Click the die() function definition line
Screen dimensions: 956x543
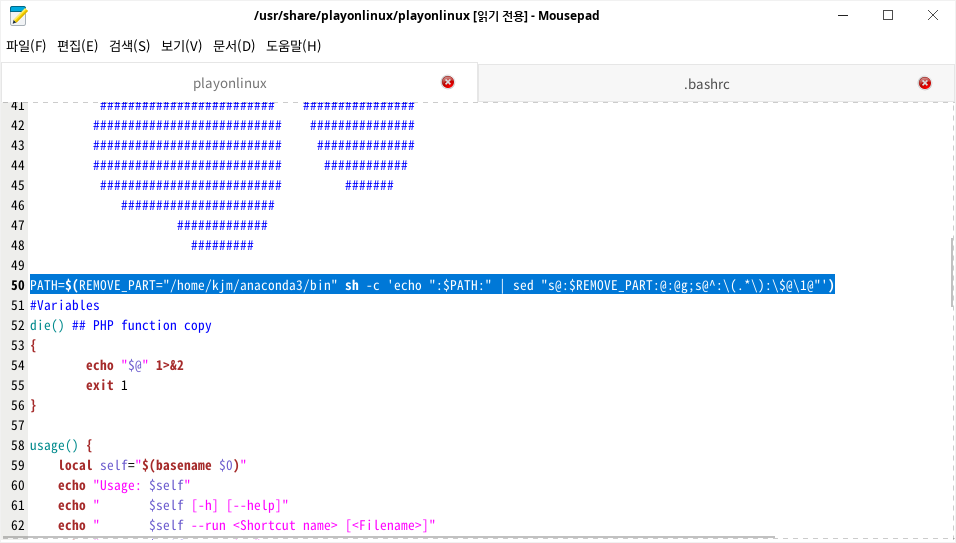point(121,325)
